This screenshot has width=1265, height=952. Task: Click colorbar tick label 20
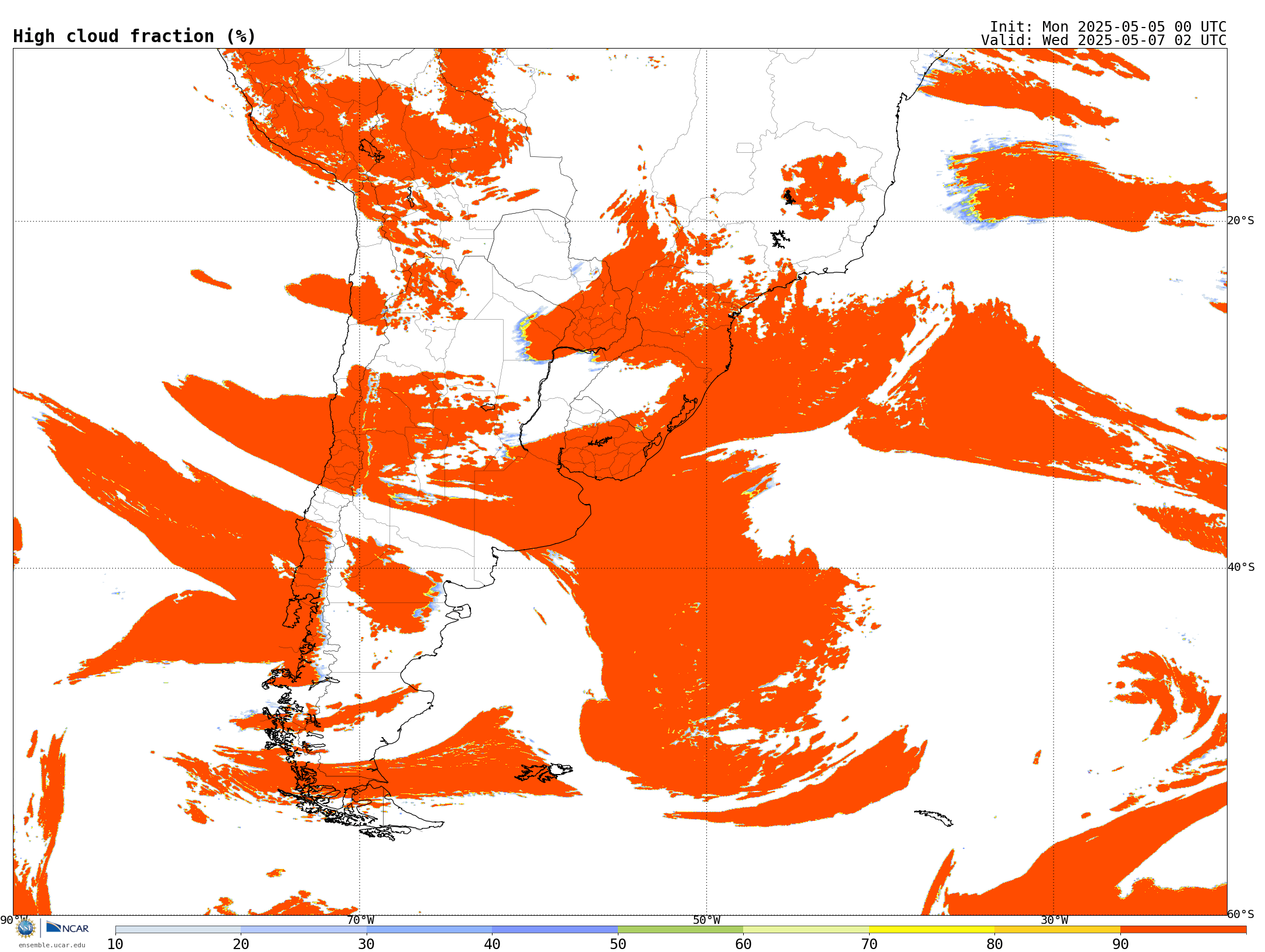(x=241, y=944)
